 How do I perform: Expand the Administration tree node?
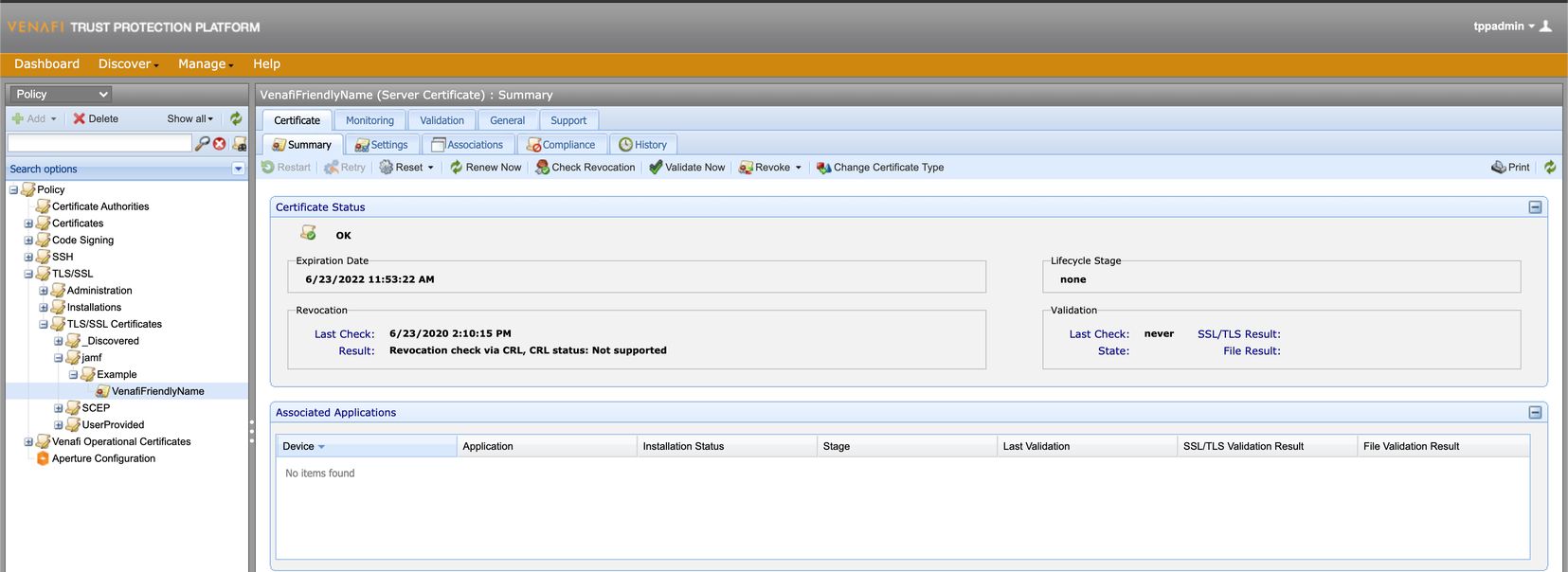pos(44,291)
